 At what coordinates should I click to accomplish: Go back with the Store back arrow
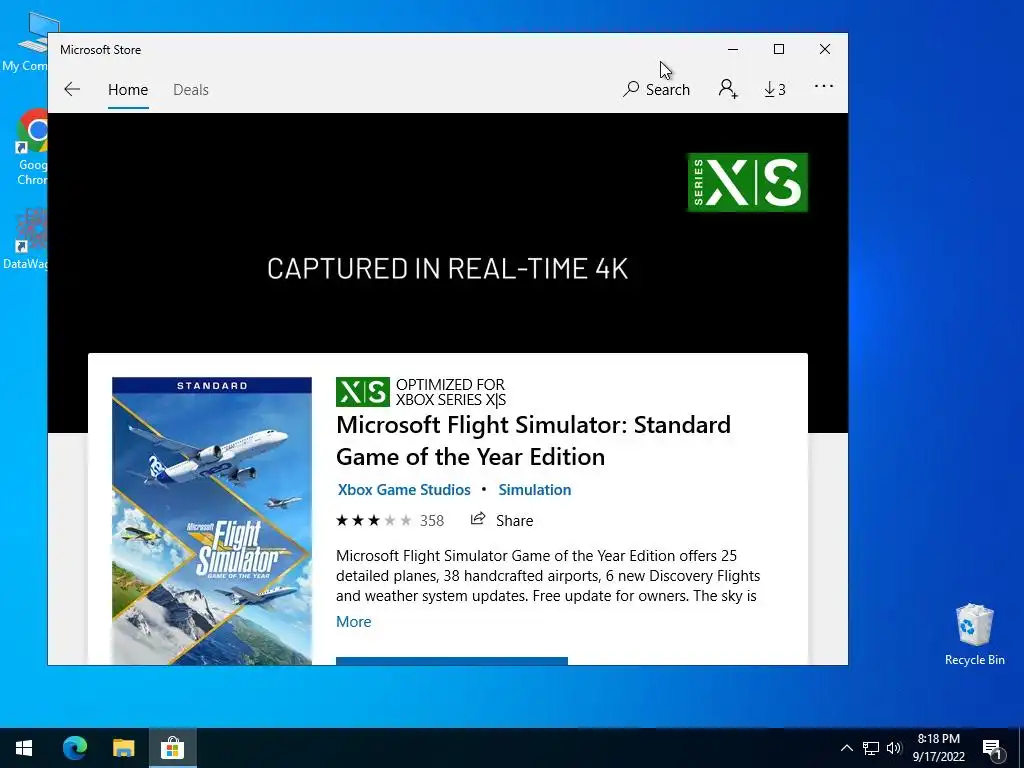click(x=72, y=89)
